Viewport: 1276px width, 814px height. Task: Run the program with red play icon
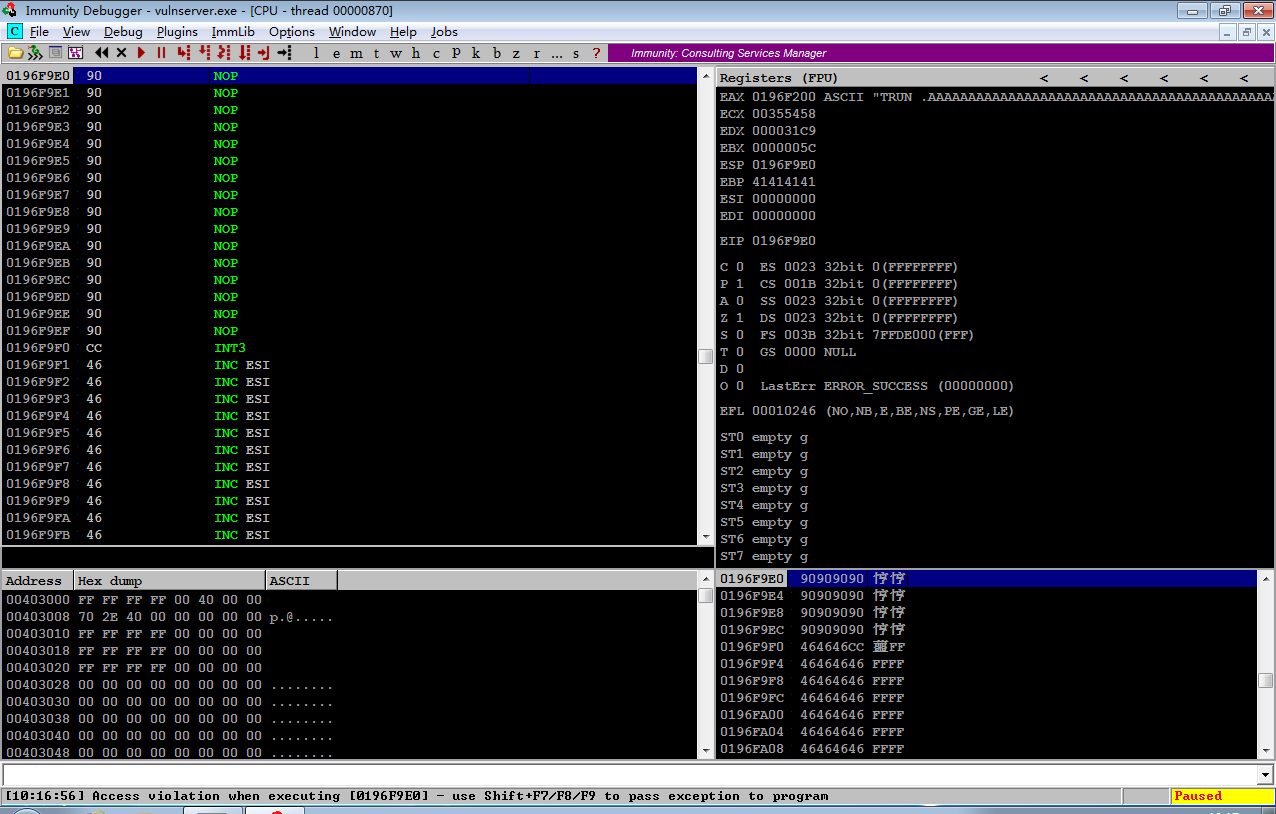tap(141, 53)
